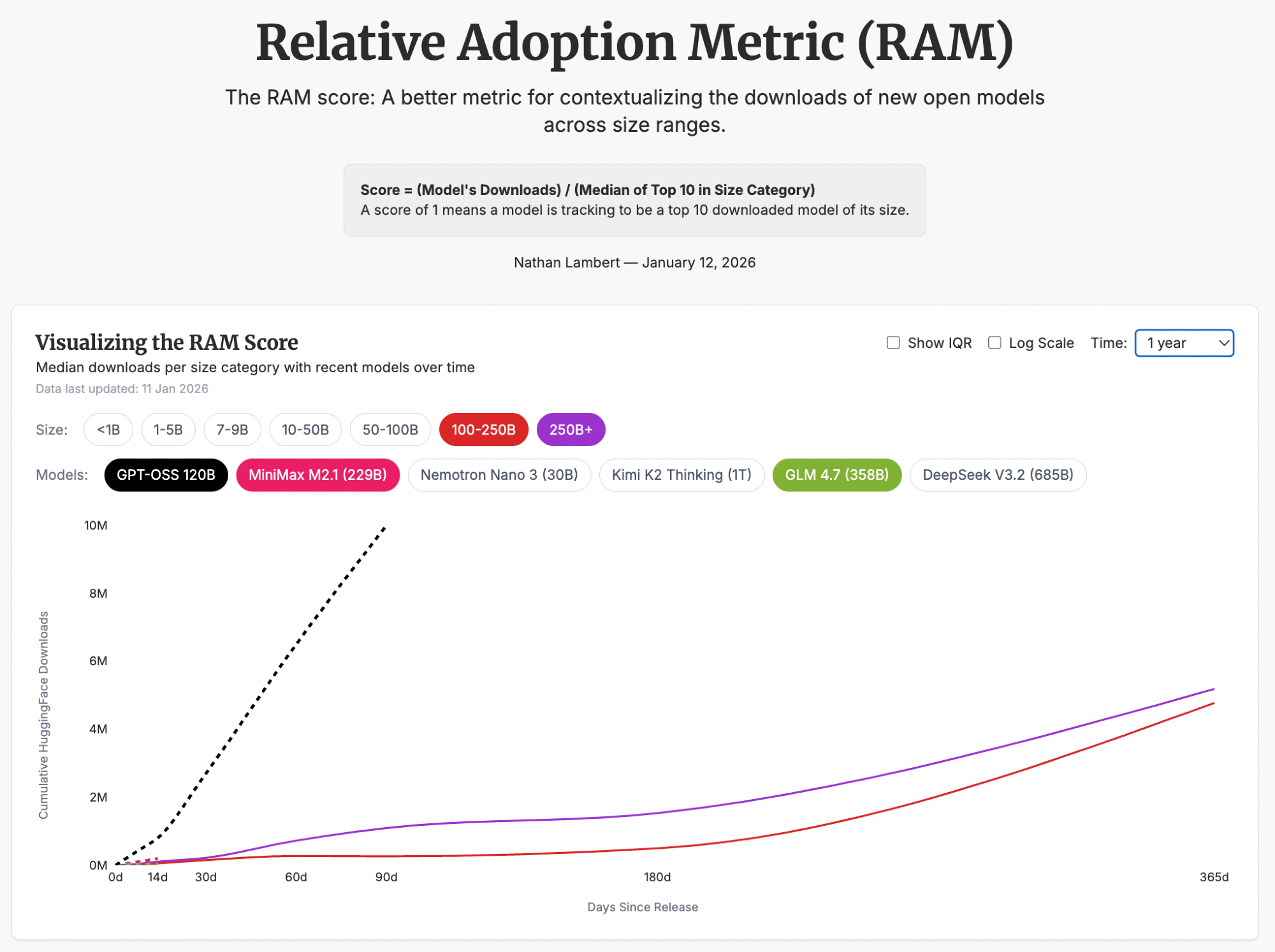Viewport: 1275px width, 952px height.
Task: Click the Relative Adoption Metric (RAM) heading
Action: point(634,43)
